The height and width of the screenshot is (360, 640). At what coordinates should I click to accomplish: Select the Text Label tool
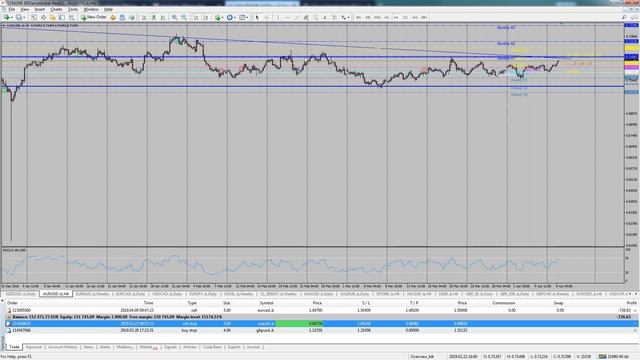[334, 18]
